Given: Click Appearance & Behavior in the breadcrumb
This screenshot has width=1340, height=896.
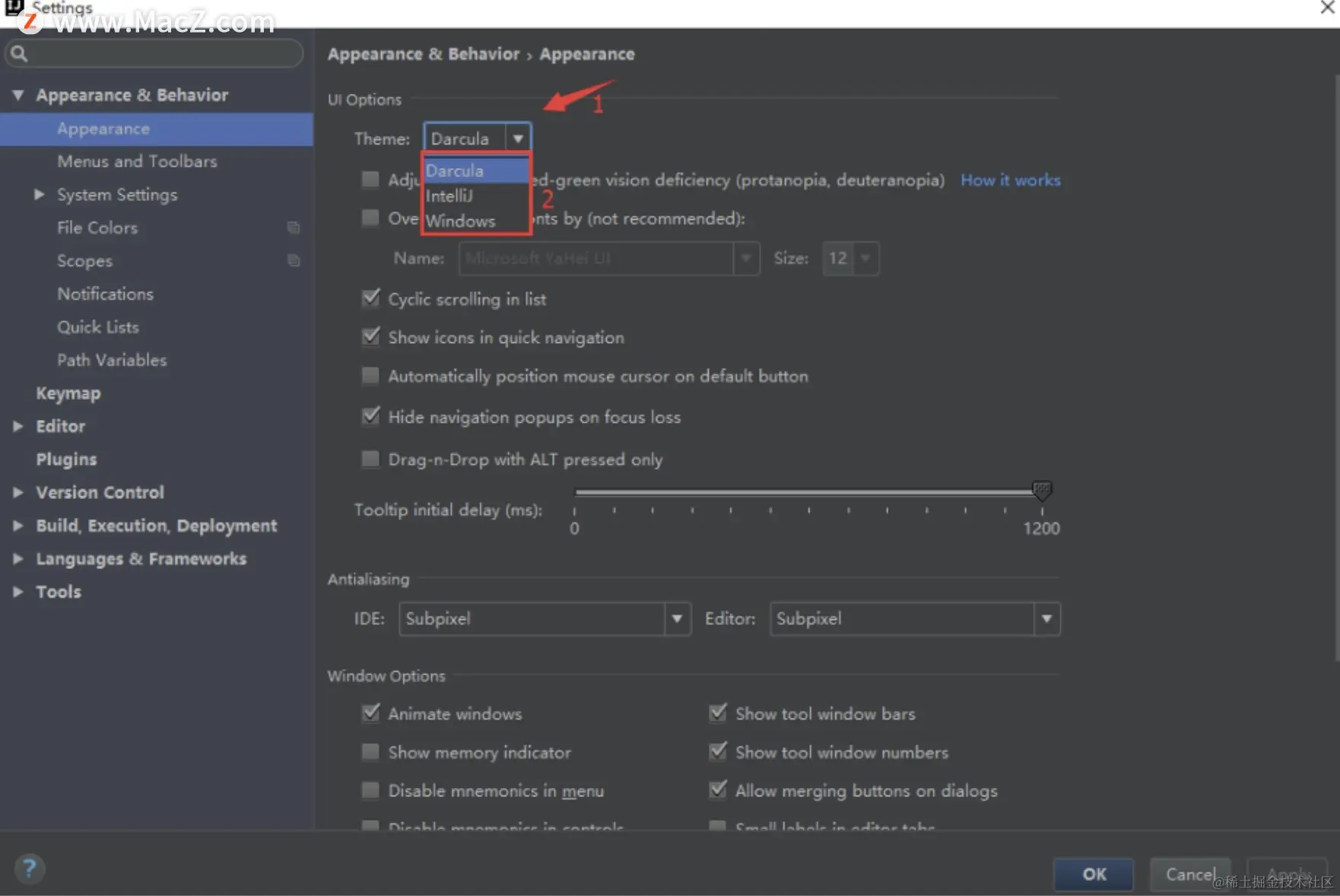Looking at the screenshot, I should tap(424, 54).
